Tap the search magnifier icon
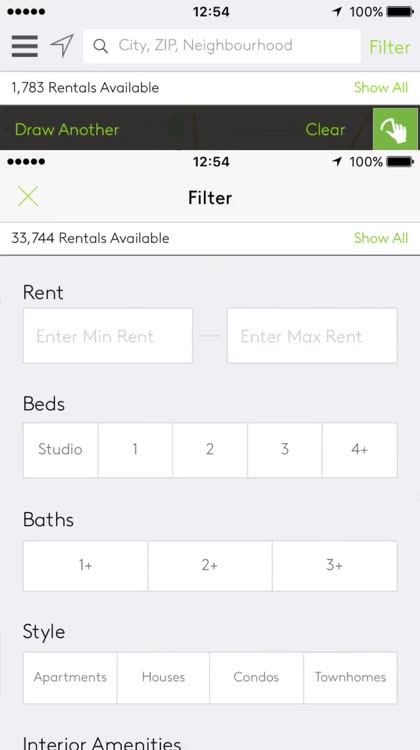420x750 pixels. pyautogui.click(x=100, y=46)
